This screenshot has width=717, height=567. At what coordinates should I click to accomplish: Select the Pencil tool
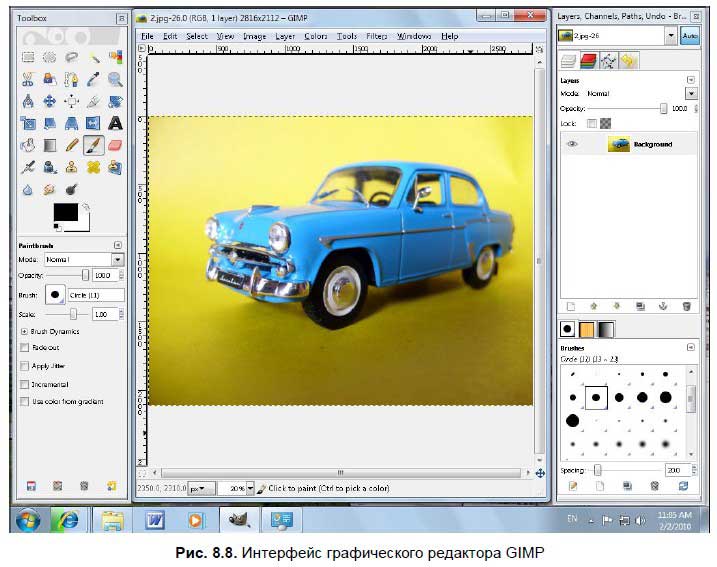point(71,145)
